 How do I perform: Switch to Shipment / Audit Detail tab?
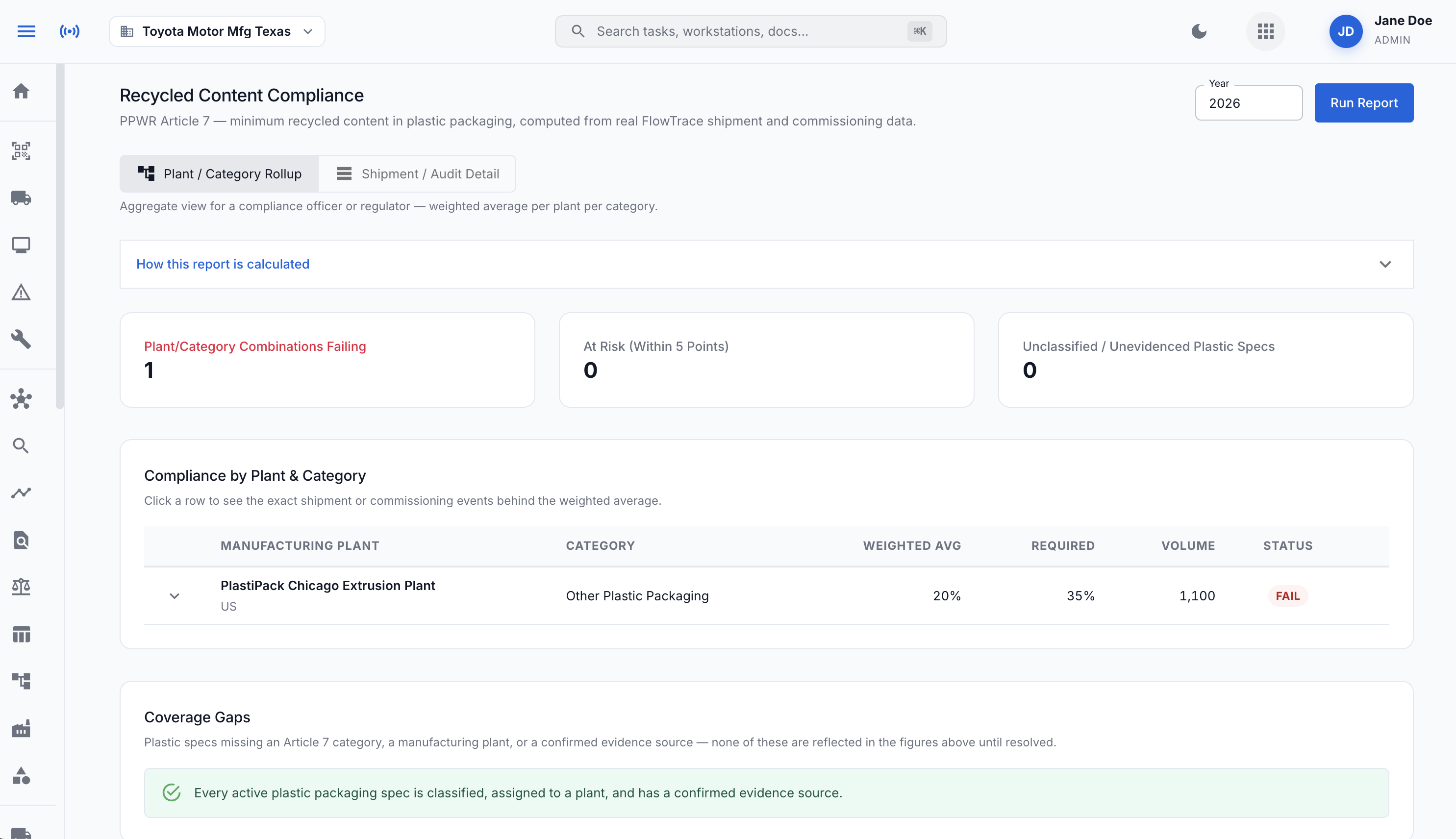[x=417, y=173]
